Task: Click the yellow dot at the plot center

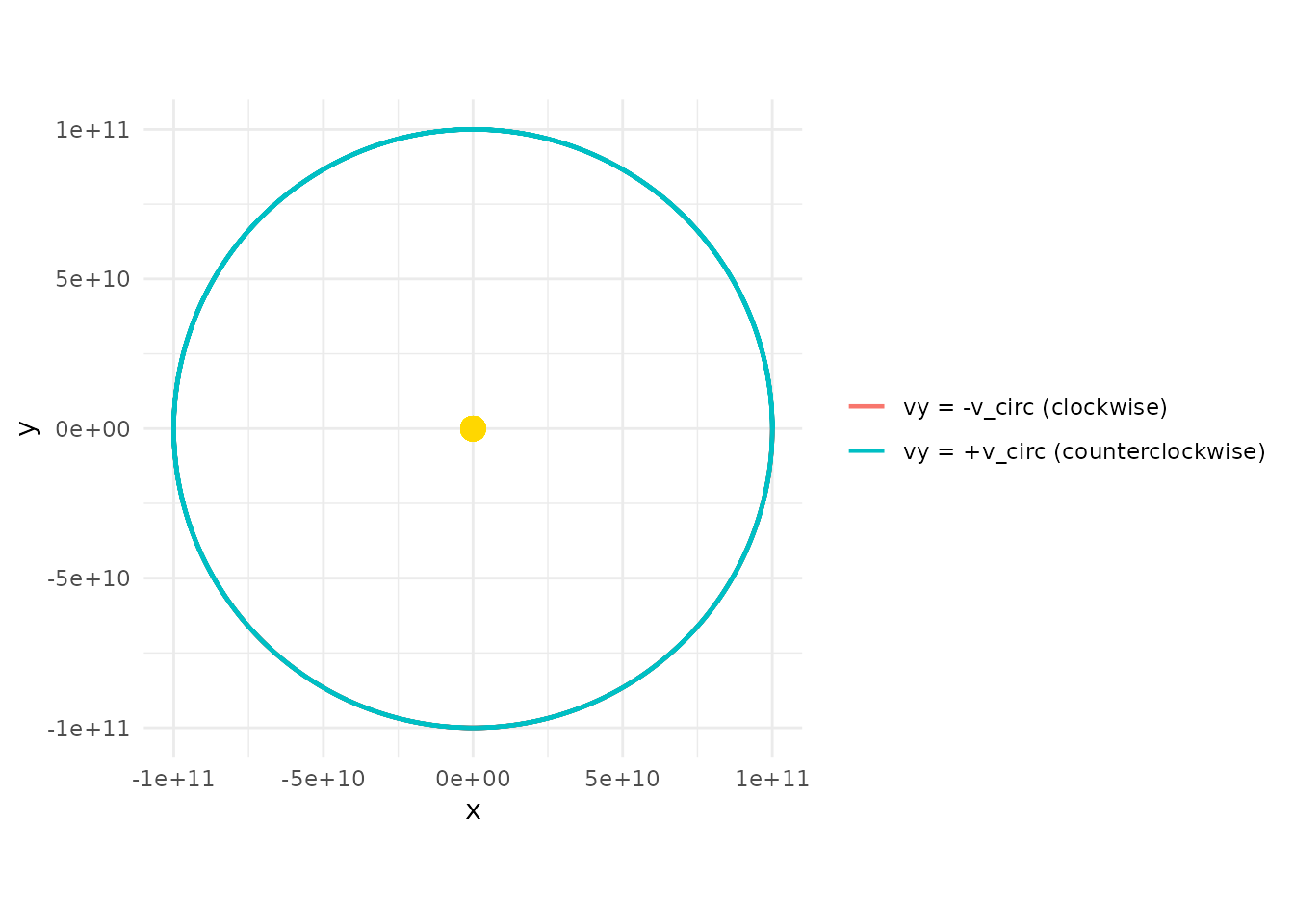Action: pos(473,428)
